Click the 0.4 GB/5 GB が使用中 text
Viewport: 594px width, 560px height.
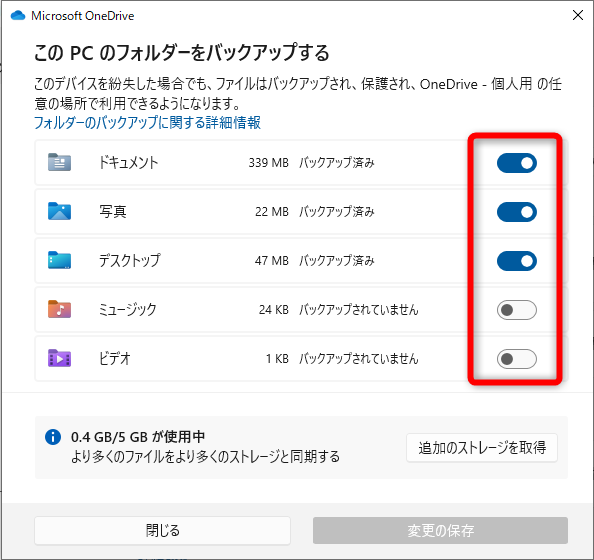coord(138,437)
